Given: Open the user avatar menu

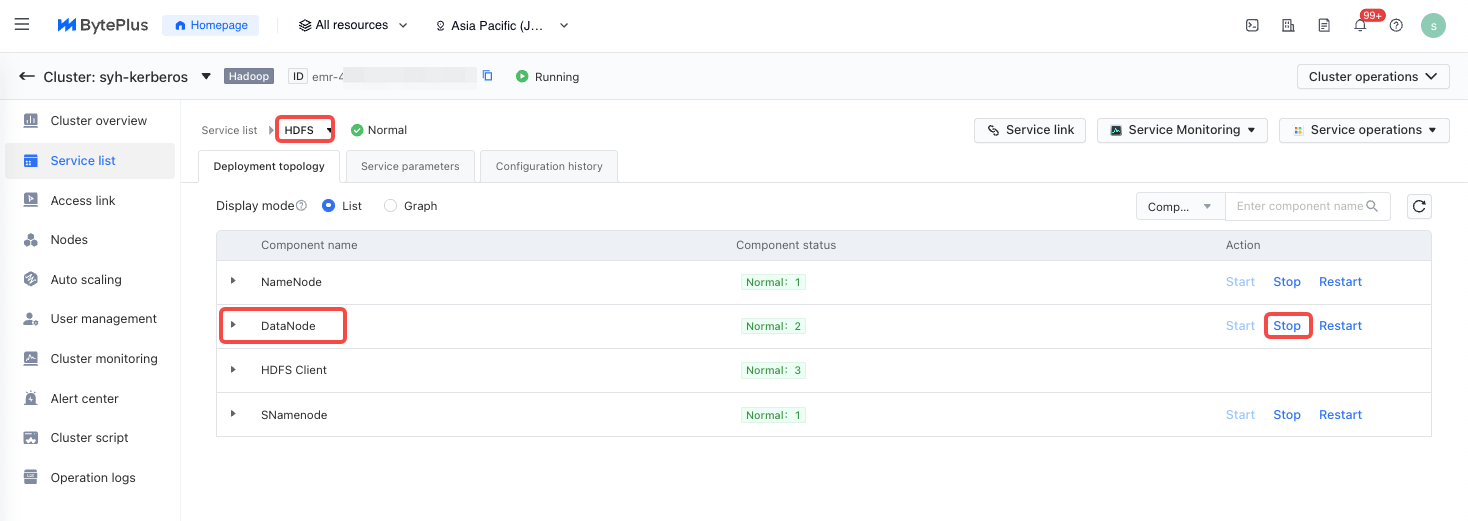Looking at the screenshot, I should click(x=1433, y=26).
